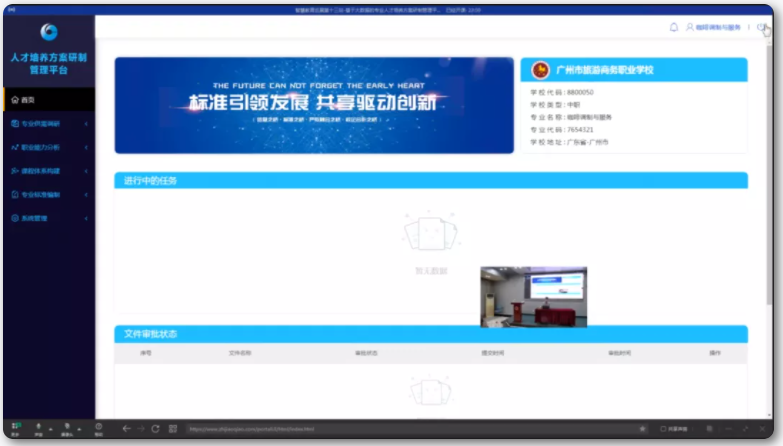Click the 职业能力分析 chart icon
Screen dimensions: 783x446
click(x=15, y=147)
